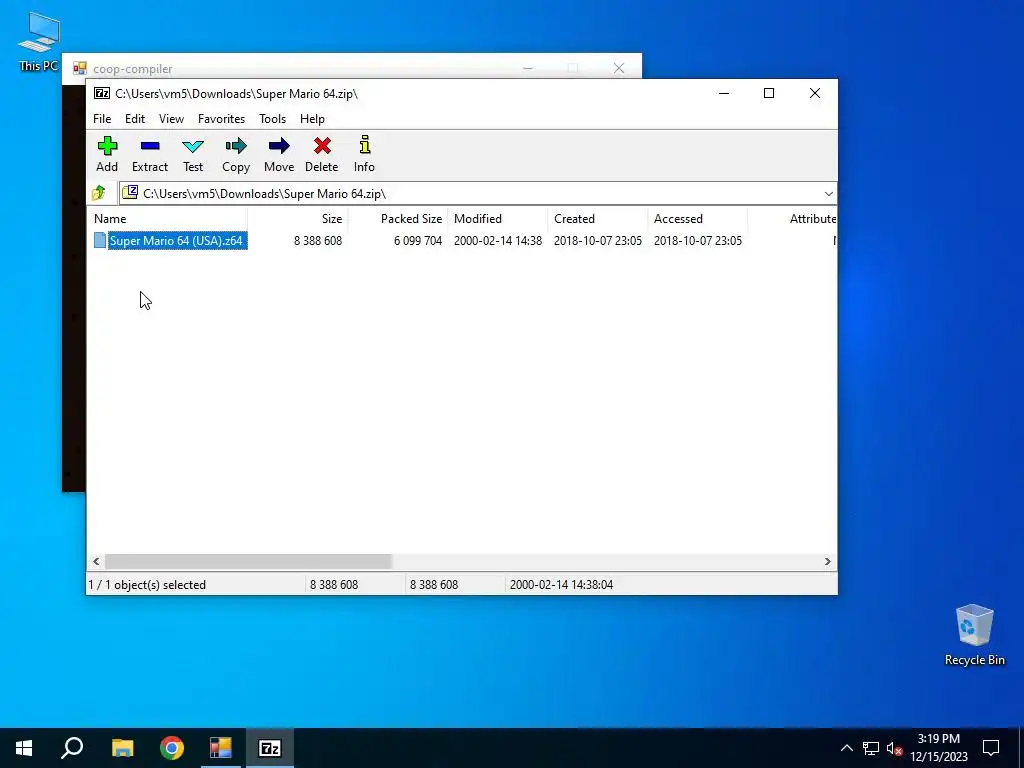Open the Tools menu
Screen dimensions: 1024x768
pos(272,119)
